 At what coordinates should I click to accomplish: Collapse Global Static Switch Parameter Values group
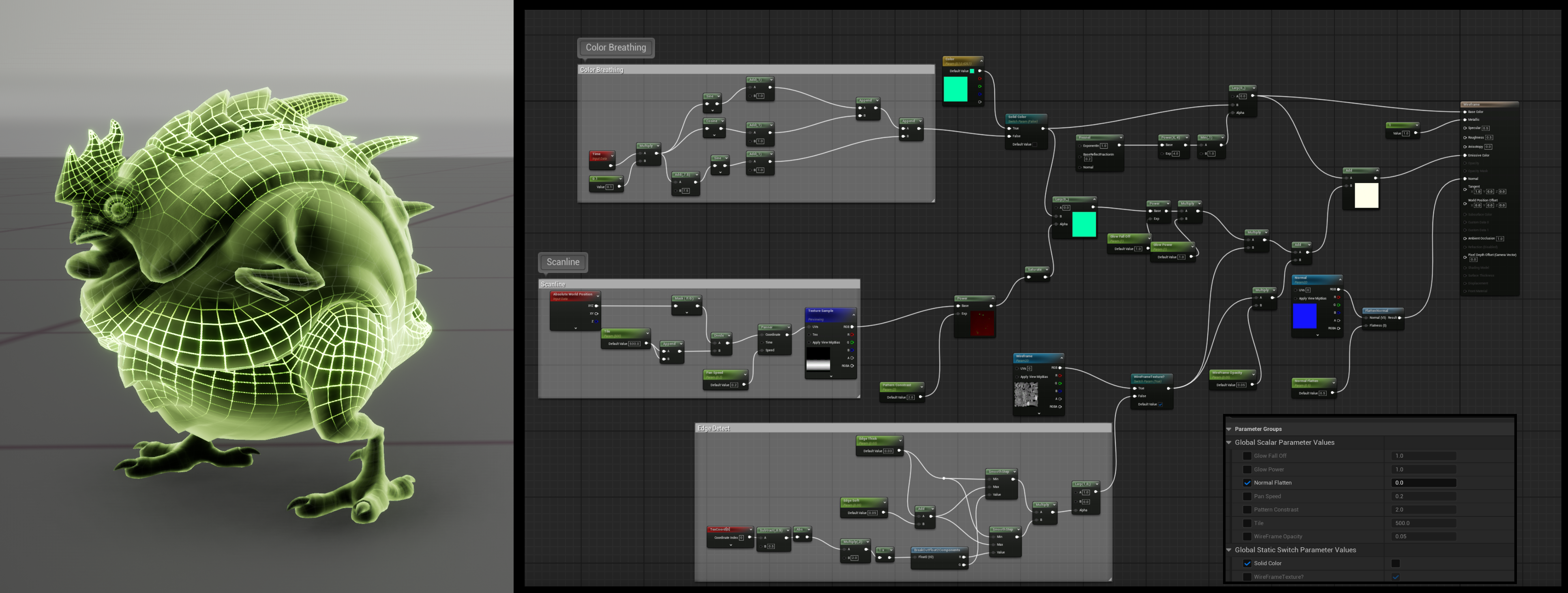(1229, 550)
